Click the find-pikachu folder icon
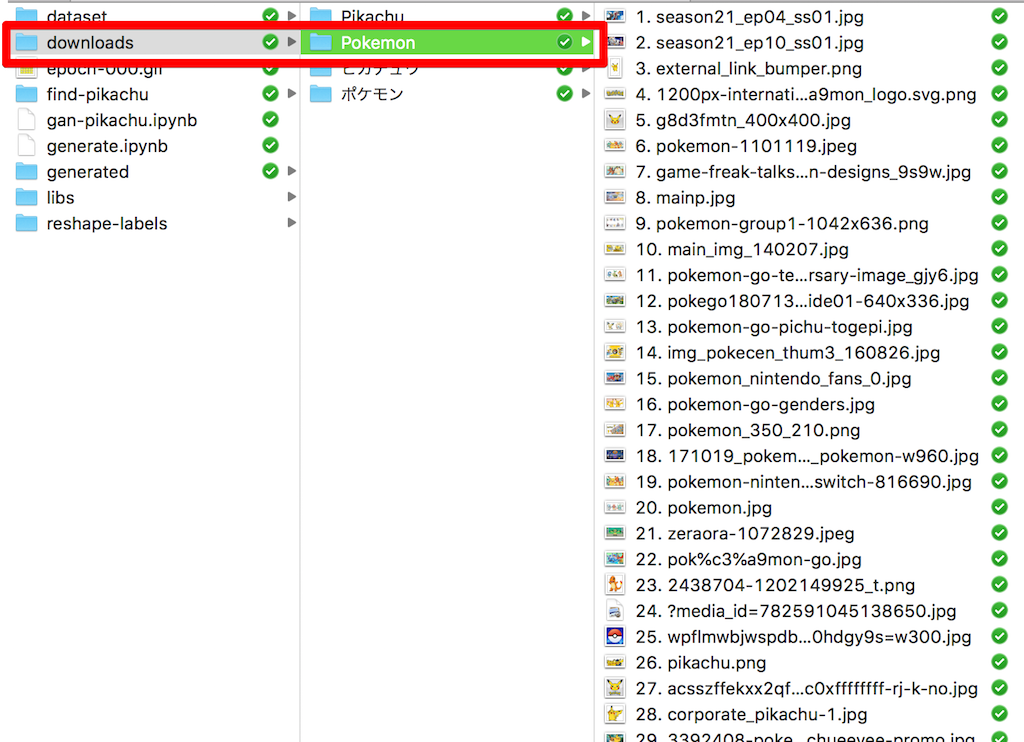This screenshot has width=1024, height=742. 26,94
